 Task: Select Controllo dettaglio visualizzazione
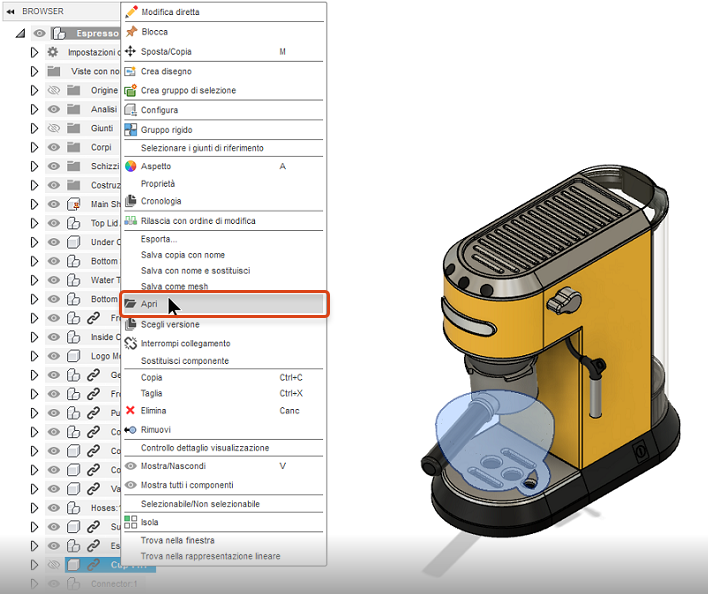coord(205,448)
